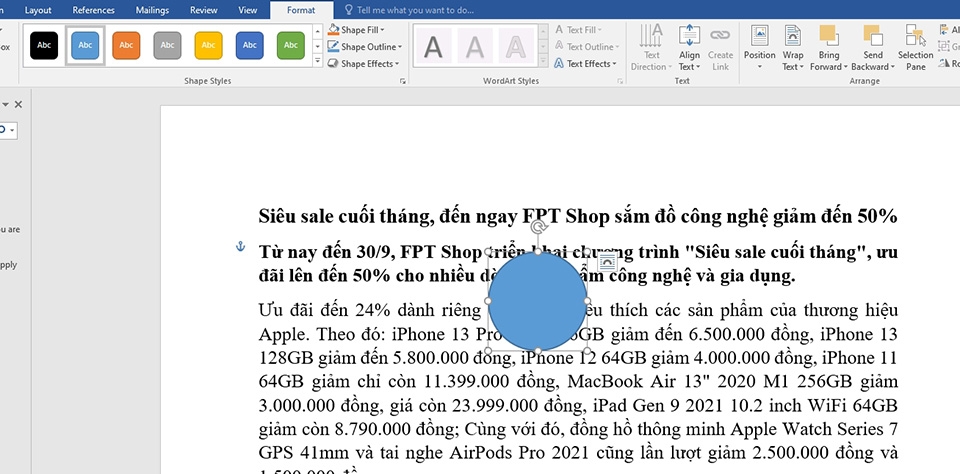Switch to the References tab

[x=93, y=10]
